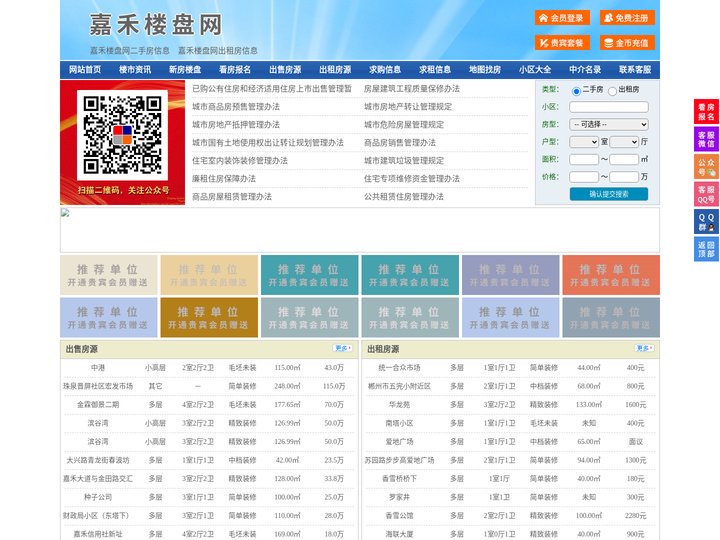Open the 郴州市五完小附近区 rental listing

point(399,386)
